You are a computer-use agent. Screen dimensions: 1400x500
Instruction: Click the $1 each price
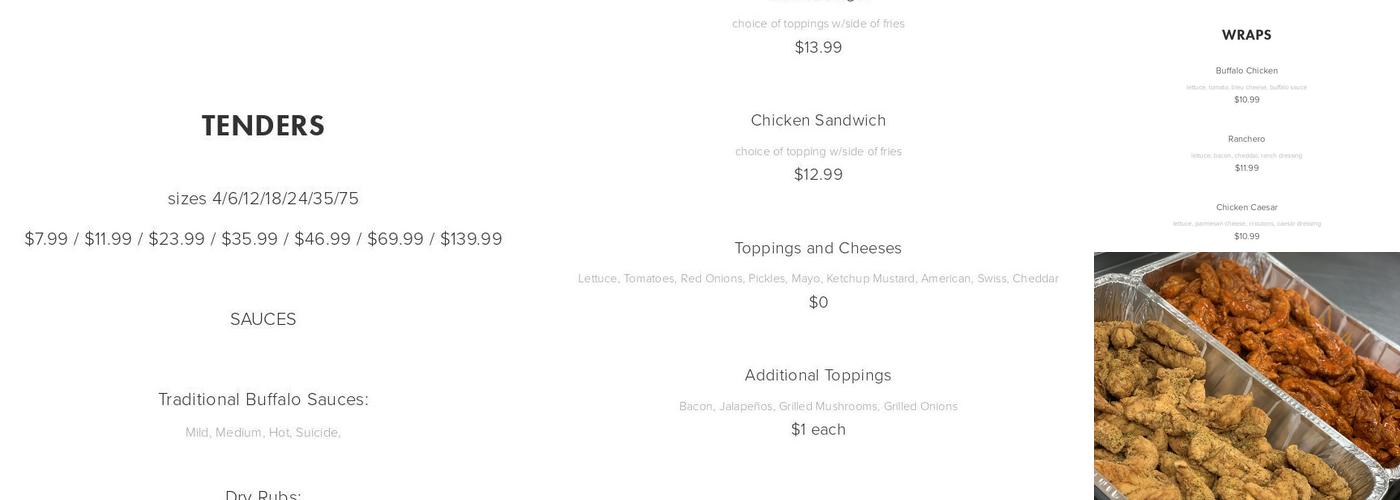pos(818,429)
